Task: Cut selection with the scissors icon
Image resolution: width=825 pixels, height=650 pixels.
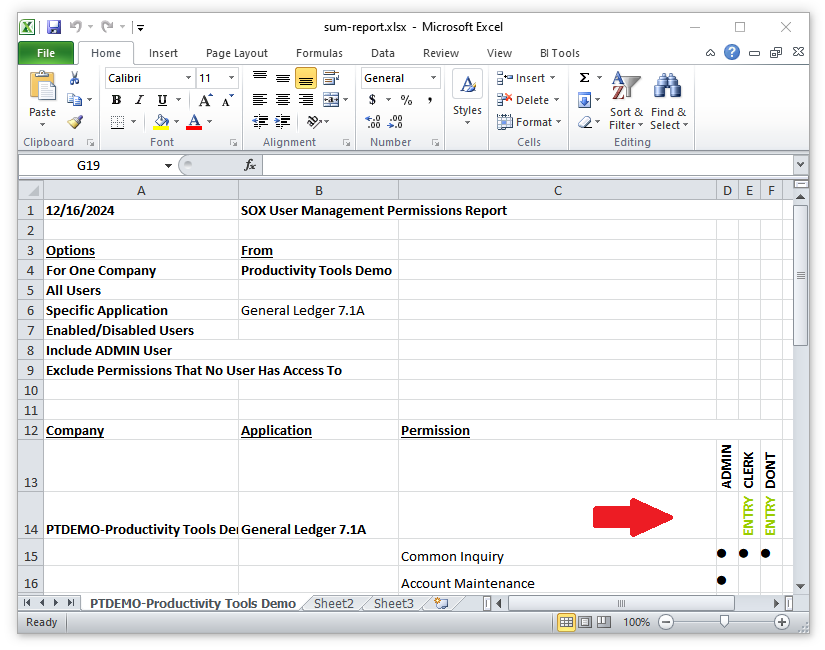Action: [75, 78]
